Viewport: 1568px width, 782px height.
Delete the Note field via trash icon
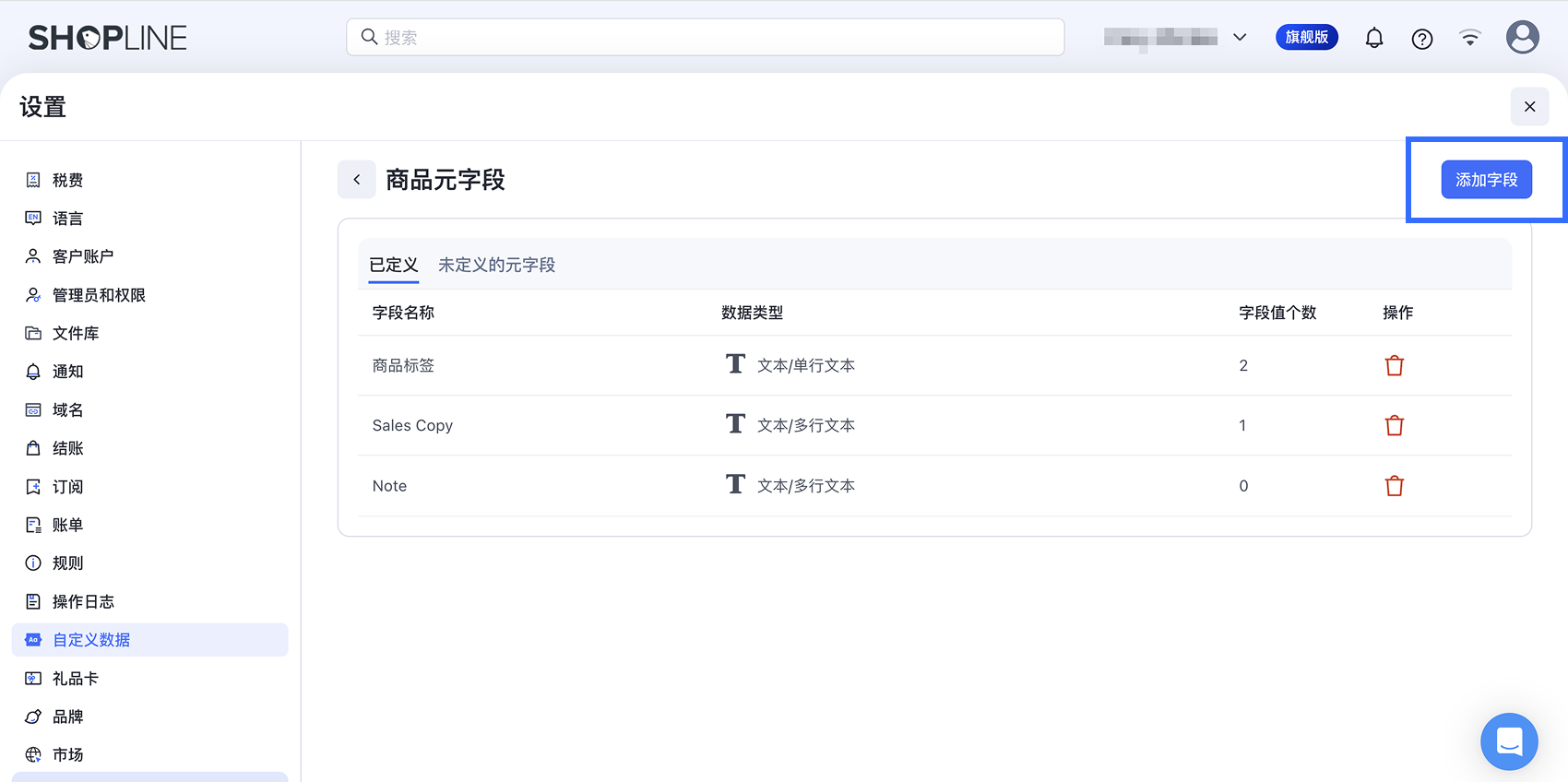click(x=1394, y=486)
